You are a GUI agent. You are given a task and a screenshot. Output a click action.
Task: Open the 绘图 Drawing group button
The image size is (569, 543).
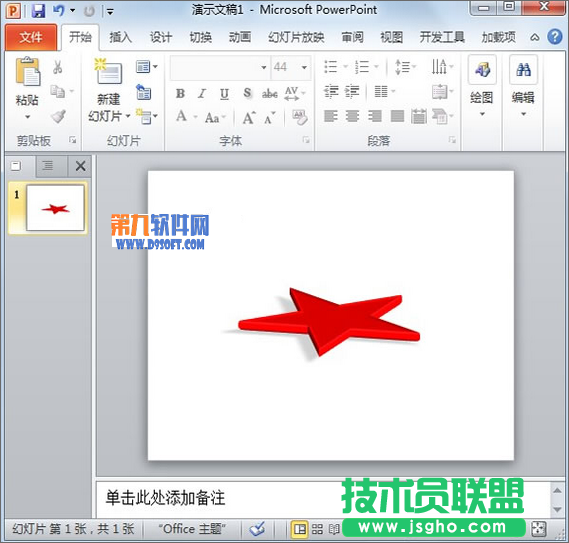[482, 86]
